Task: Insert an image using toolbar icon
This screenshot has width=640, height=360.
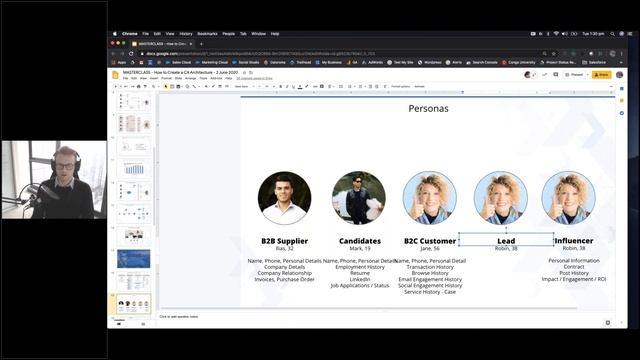Action: click(178, 87)
